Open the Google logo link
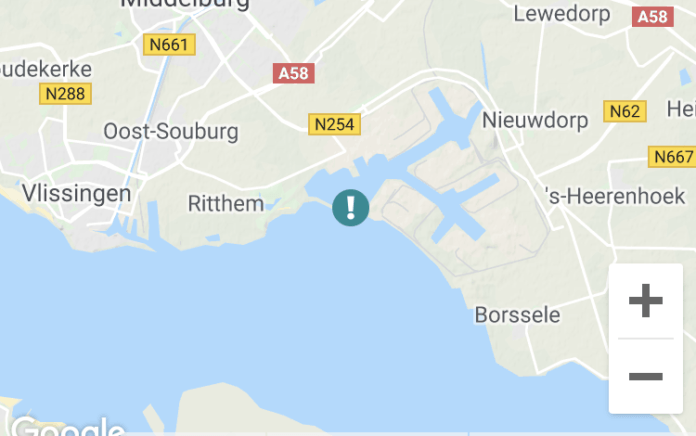 (67, 427)
